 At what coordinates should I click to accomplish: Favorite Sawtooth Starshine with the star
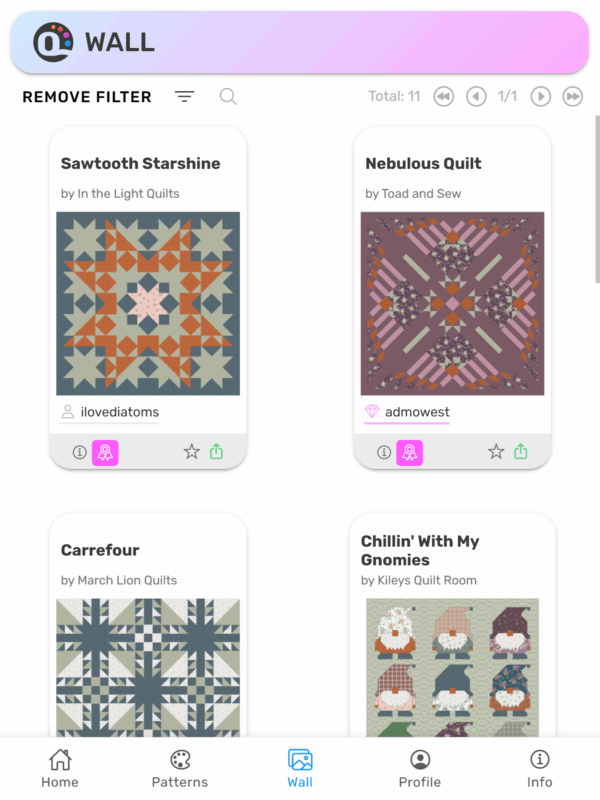pos(191,452)
